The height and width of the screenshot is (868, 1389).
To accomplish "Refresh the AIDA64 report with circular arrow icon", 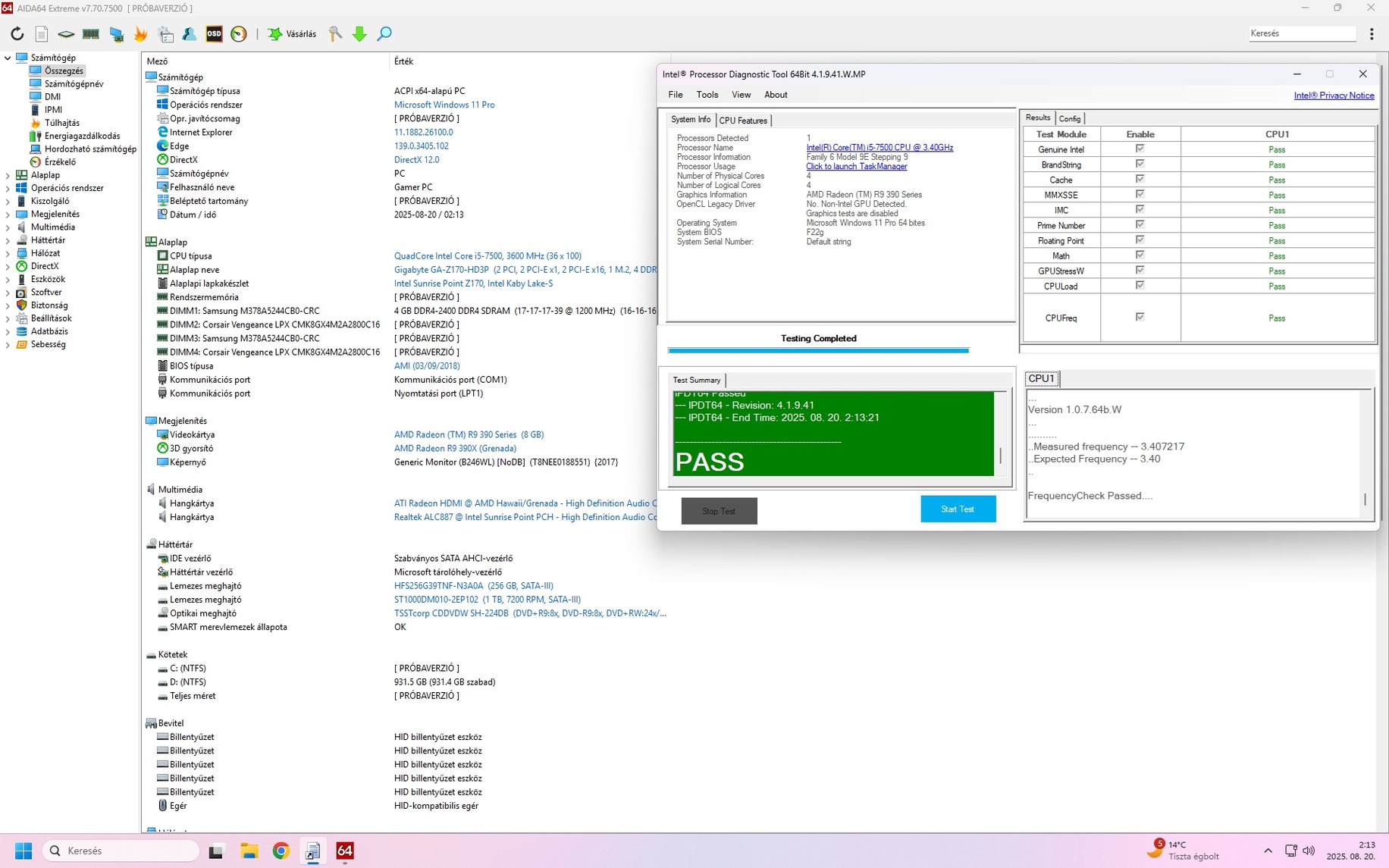I will (17, 34).
